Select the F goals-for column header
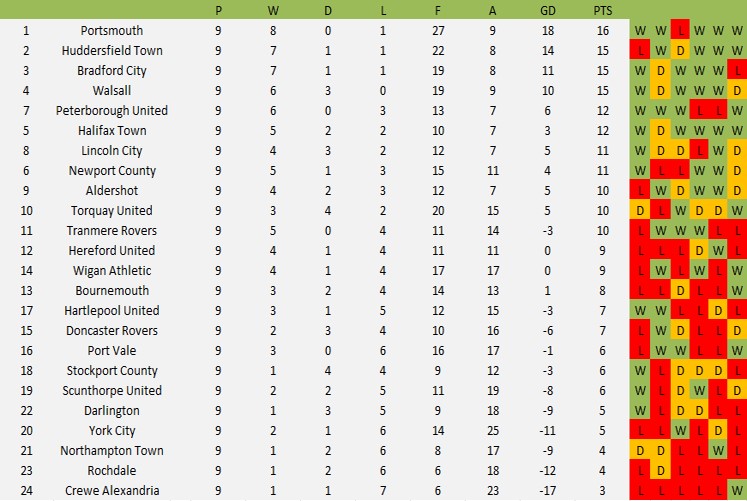 pos(437,10)
